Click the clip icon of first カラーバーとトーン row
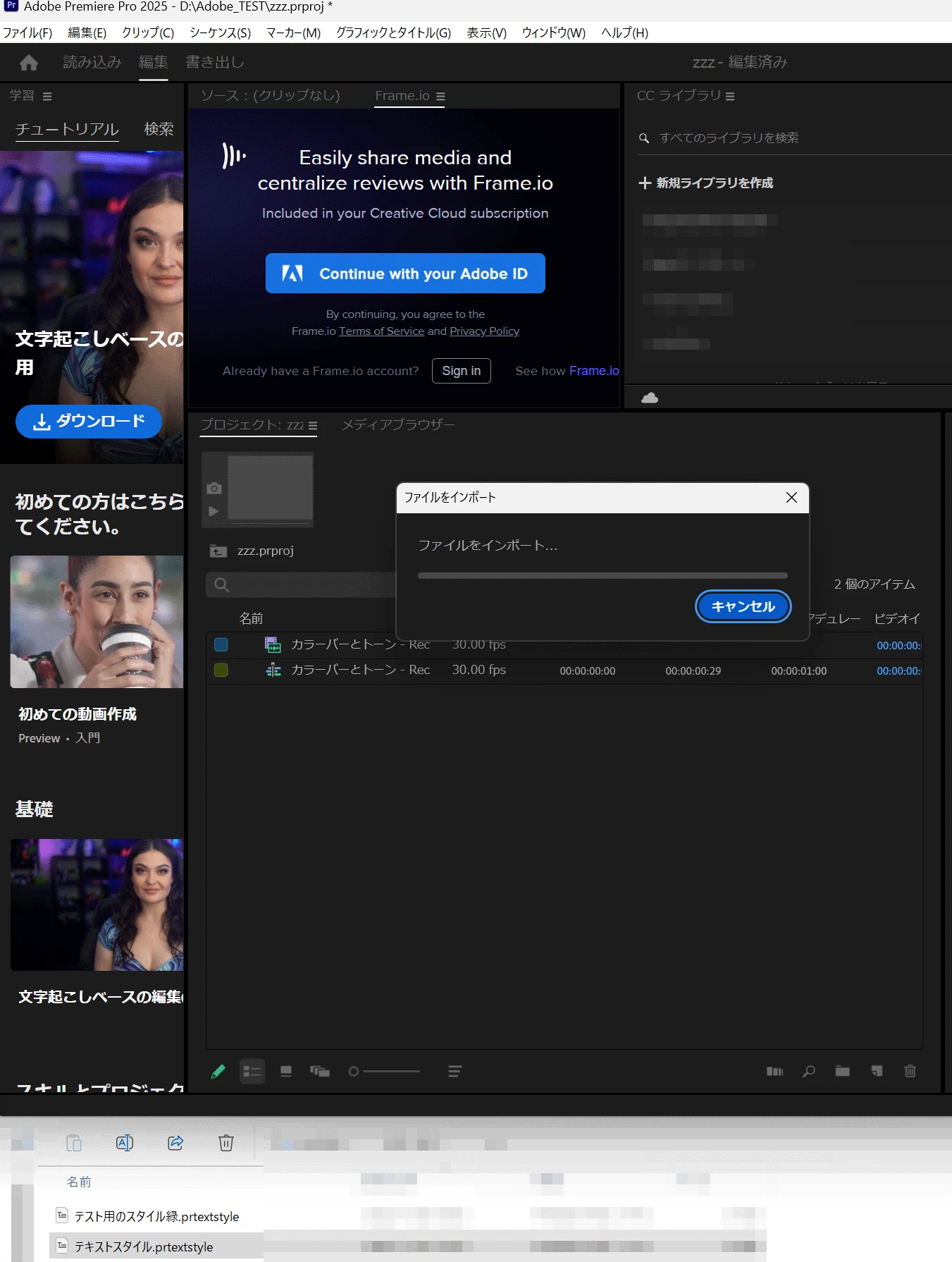This screenshot has height=1262, width=952. pyautogui.click(x=273, y=644)
